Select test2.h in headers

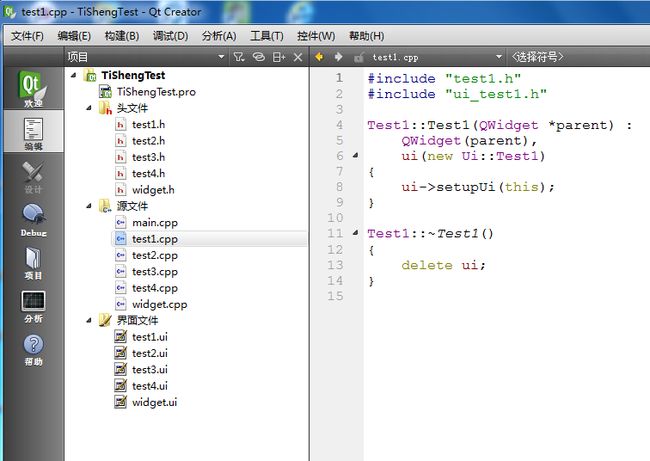click(x=148, y=141)
